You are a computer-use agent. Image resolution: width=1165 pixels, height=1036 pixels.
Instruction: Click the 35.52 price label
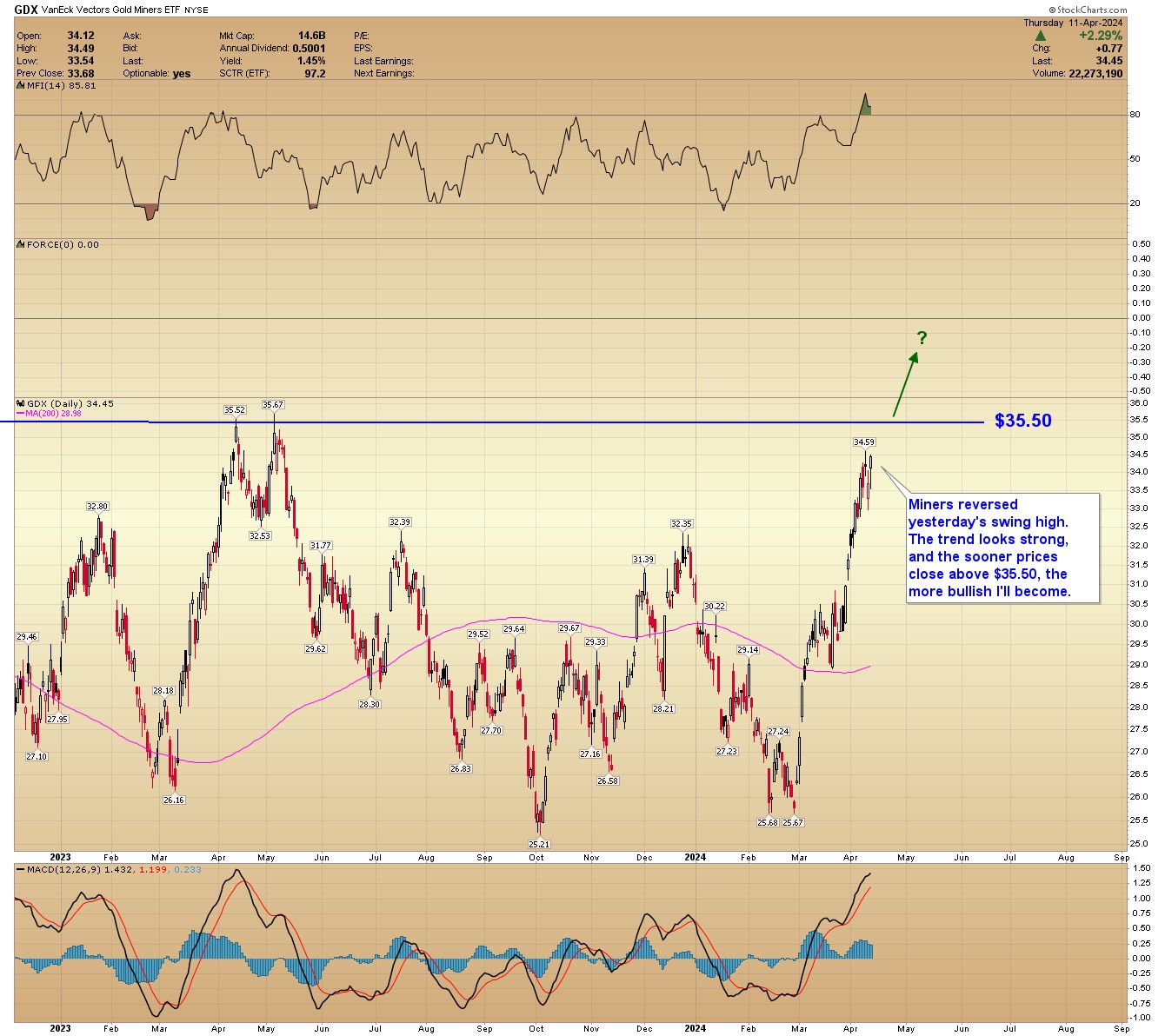[235, 410]
